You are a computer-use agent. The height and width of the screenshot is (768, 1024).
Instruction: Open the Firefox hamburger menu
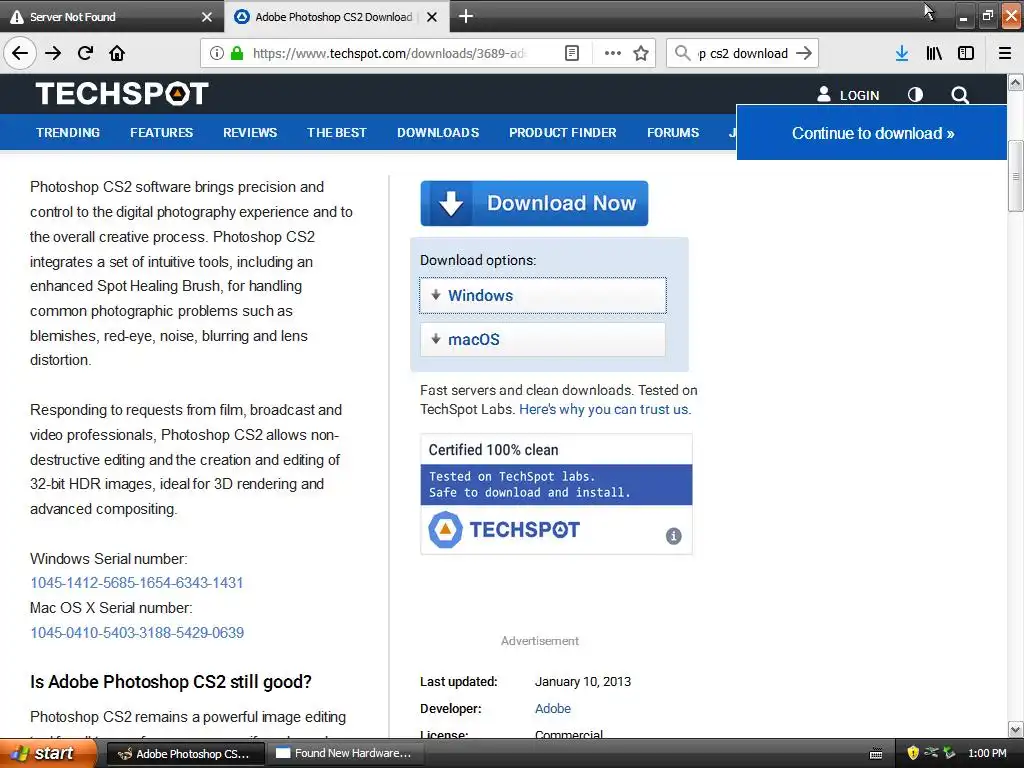pyautogui.click(x=1005, y=54)
